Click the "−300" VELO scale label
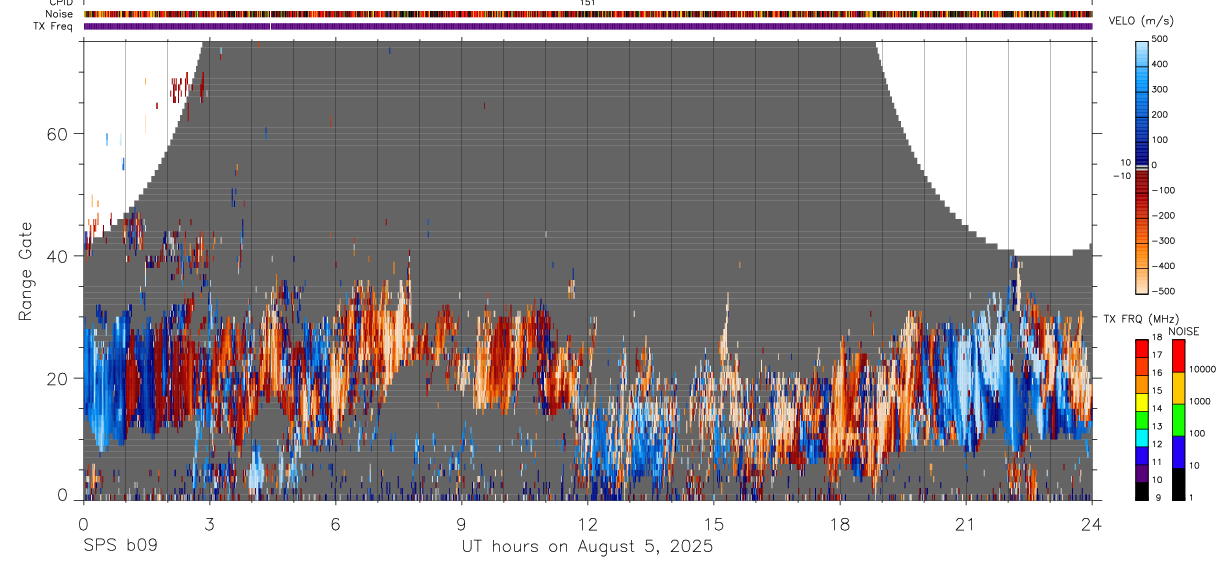Viewport: 1228px width, 567px height. pyautogui.click(x=1164, y=241)
